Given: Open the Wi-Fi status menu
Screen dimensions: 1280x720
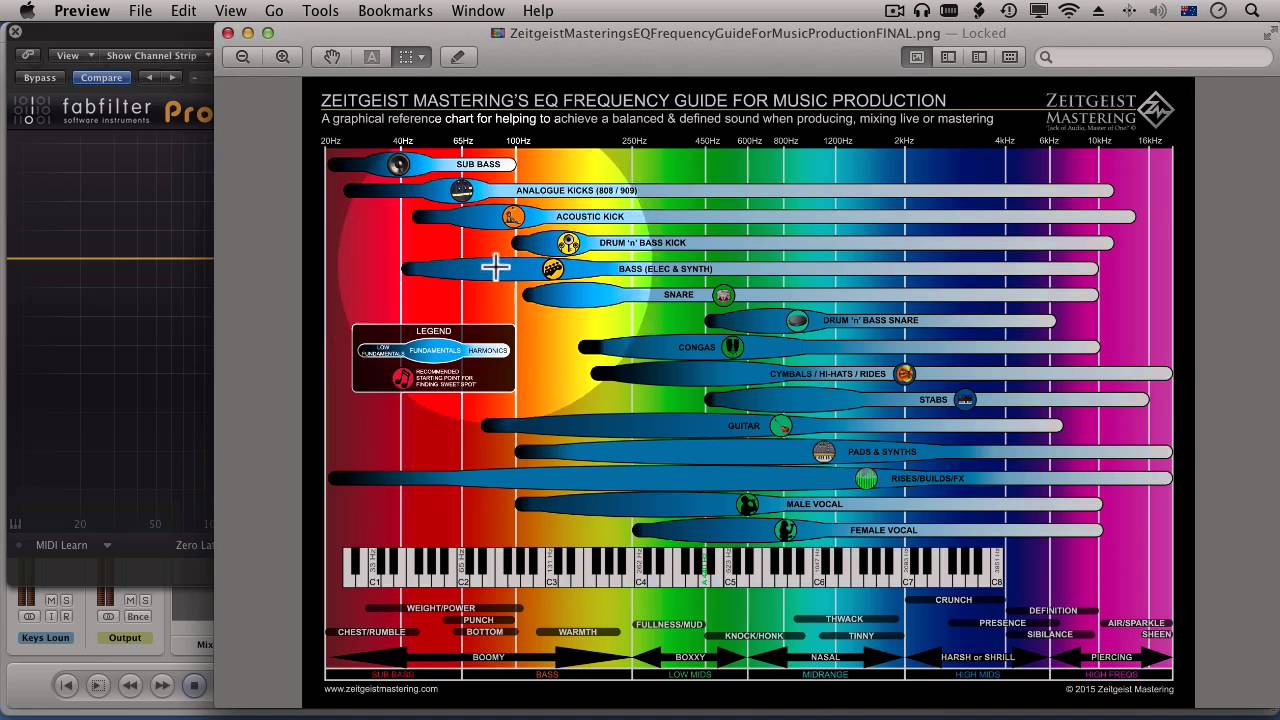Looking at the screenshot, I should coord(1069,11).
